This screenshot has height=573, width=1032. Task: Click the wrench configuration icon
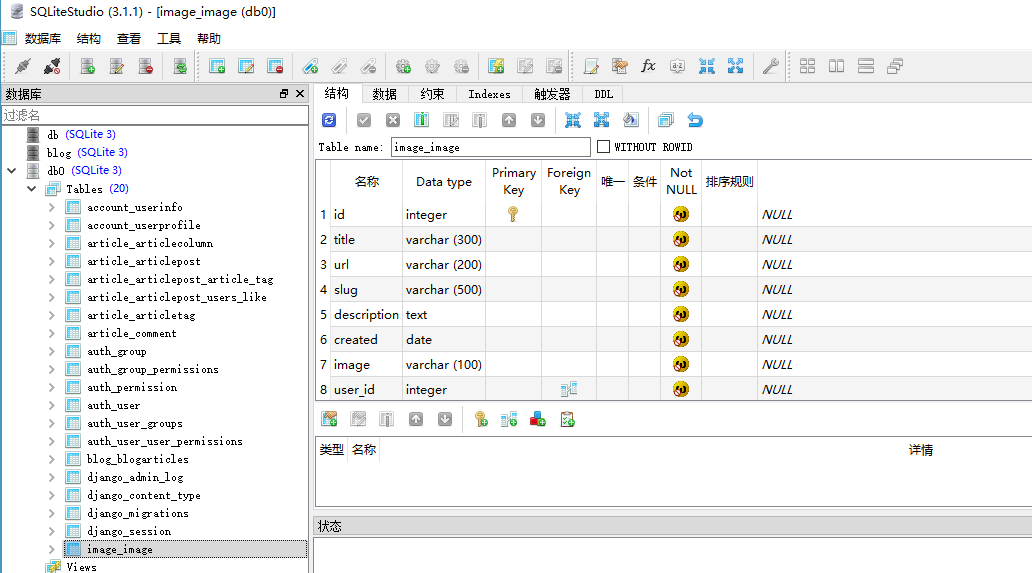point(769,66)
